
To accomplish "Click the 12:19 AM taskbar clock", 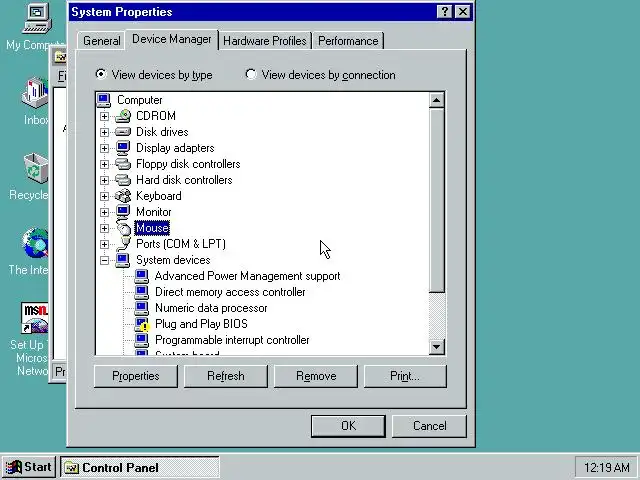I will click(606, 467).
